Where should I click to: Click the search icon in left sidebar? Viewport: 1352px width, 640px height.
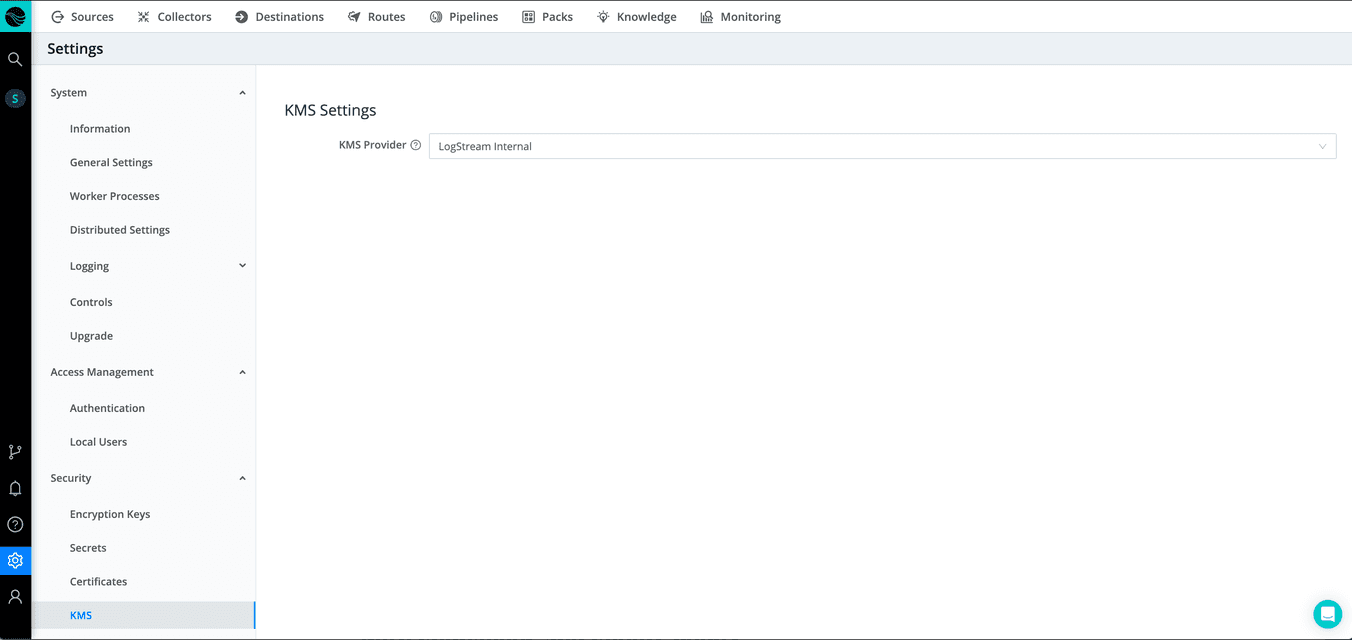15,59
